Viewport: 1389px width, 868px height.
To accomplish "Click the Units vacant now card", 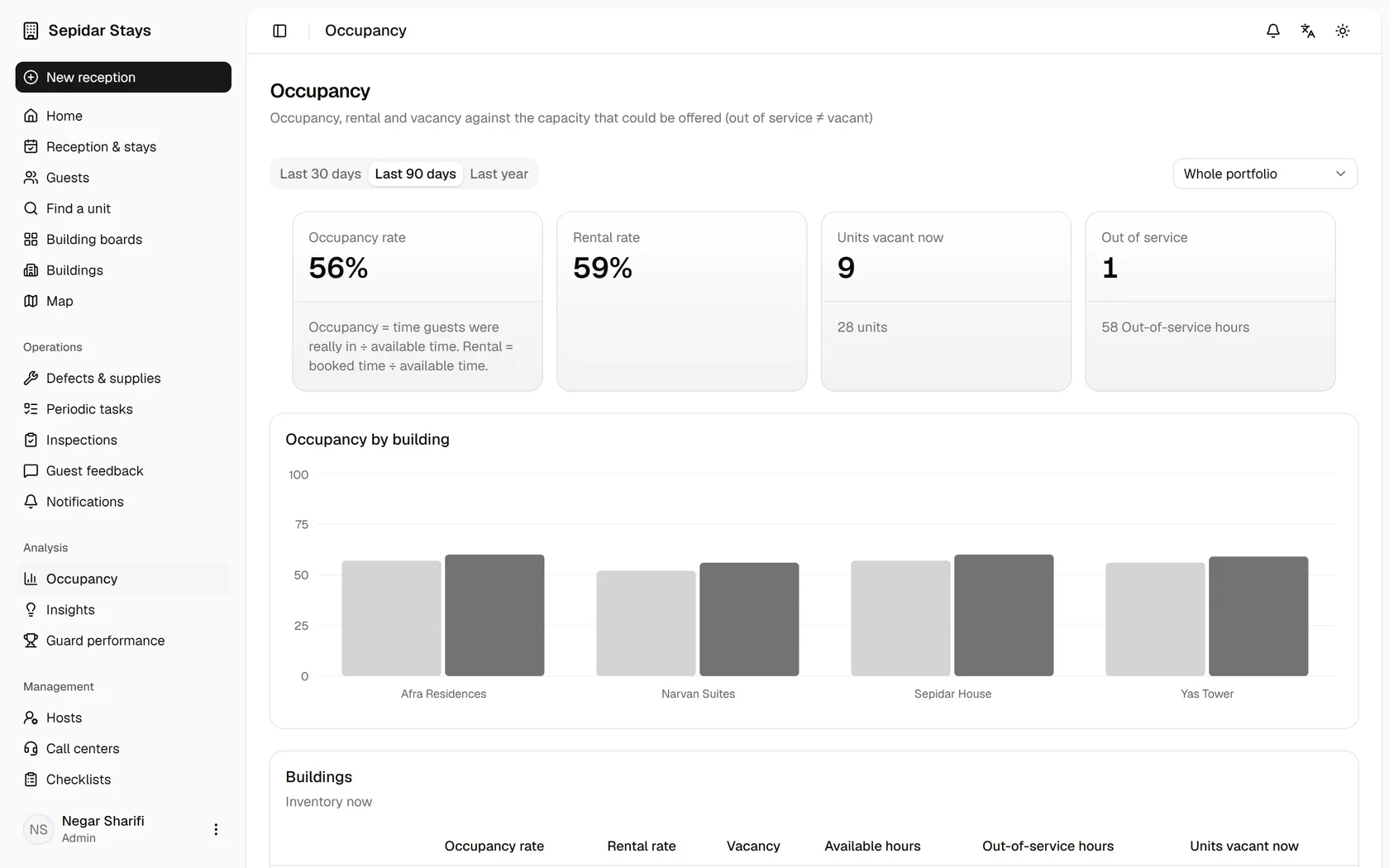I will tap(946, 301).
